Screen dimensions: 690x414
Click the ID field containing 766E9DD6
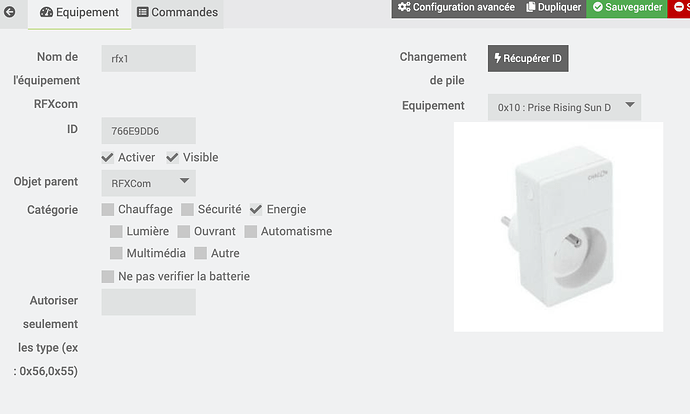tap(149, 131)
